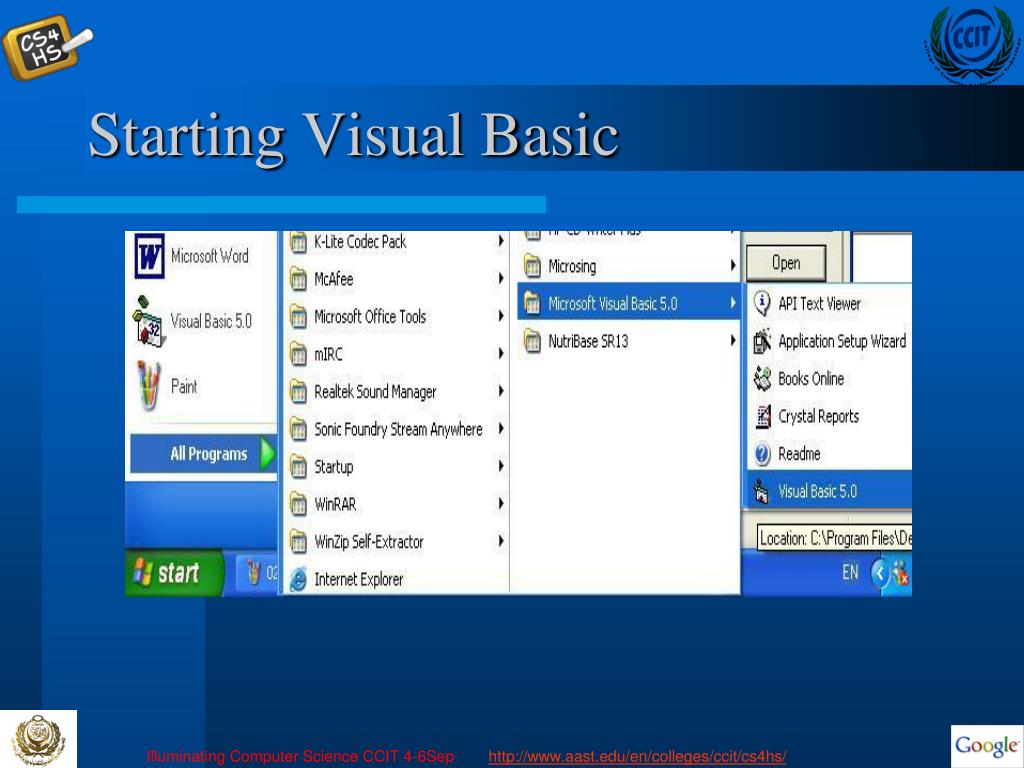Expand the Microsoft Office Tools submenu arrow
Screen dimensions: 1024x768
click(x=501, y=316)
